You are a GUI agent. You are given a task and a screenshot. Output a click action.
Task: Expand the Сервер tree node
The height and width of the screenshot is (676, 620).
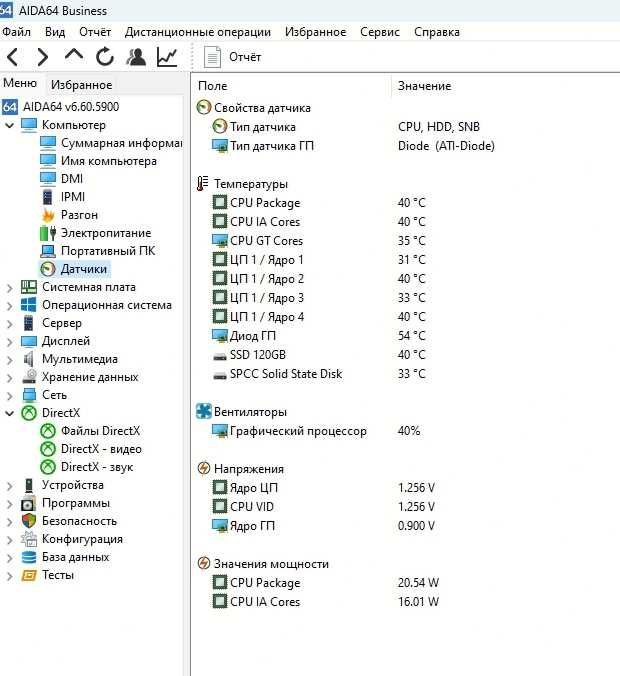[9, 324]
